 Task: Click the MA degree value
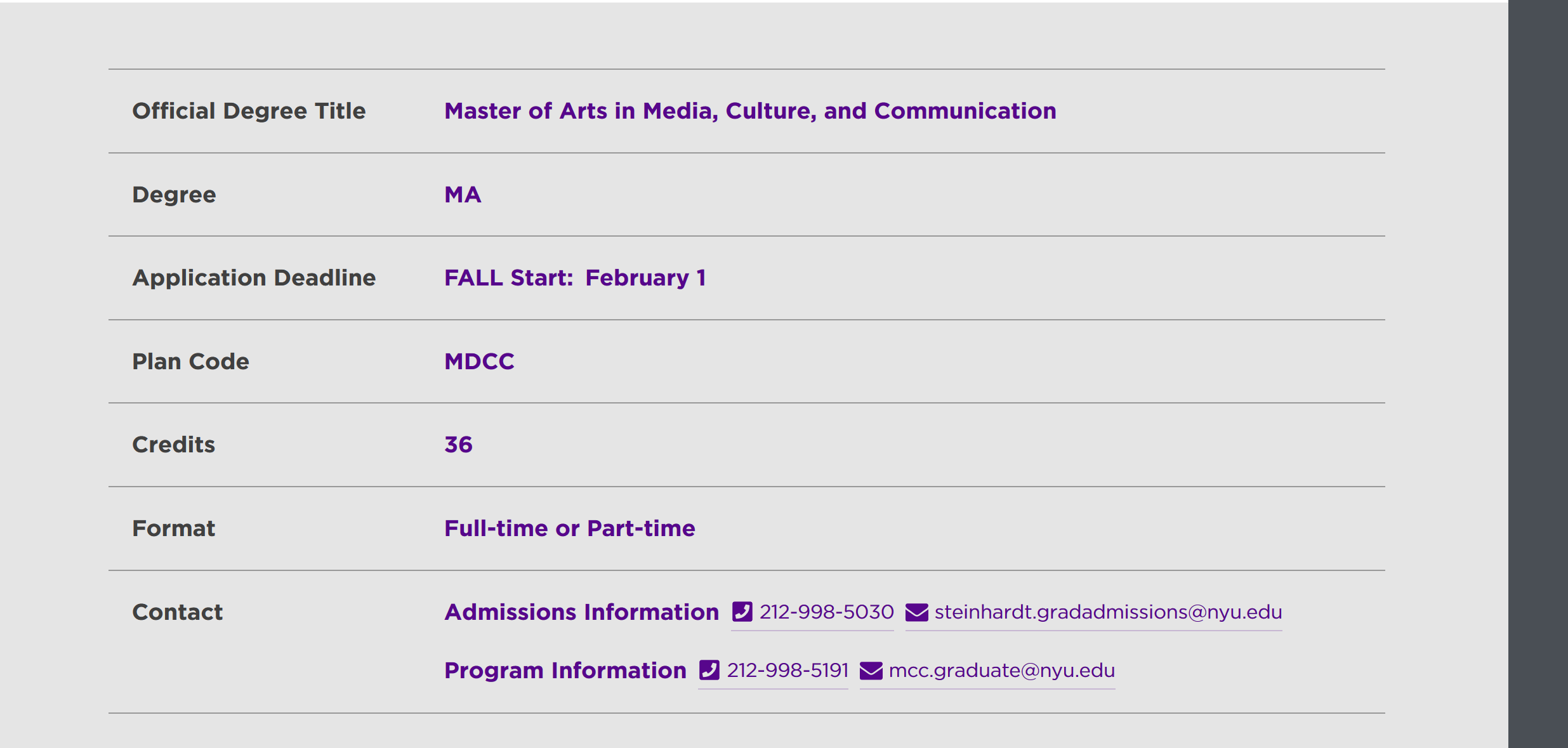point(463,194)
